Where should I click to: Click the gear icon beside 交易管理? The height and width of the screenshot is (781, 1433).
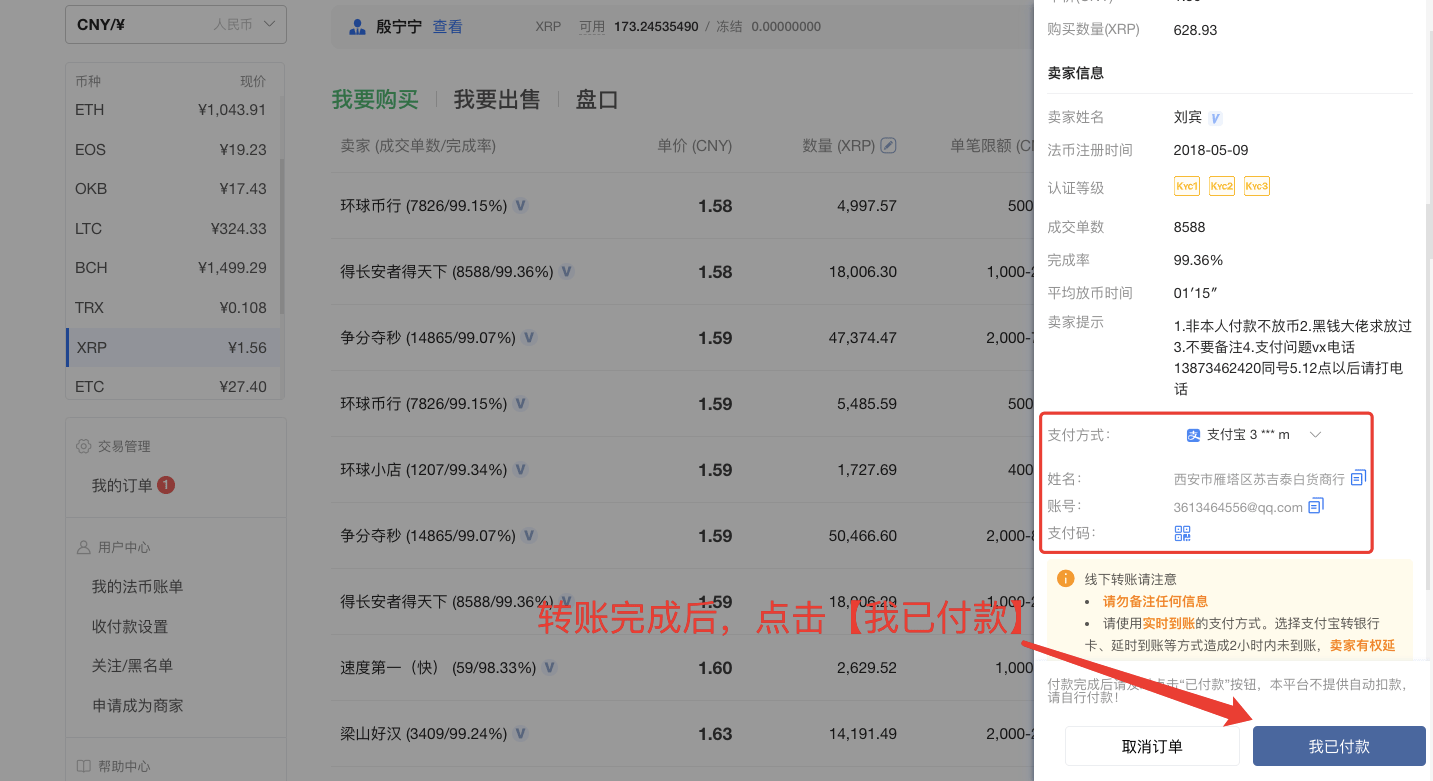83,446
